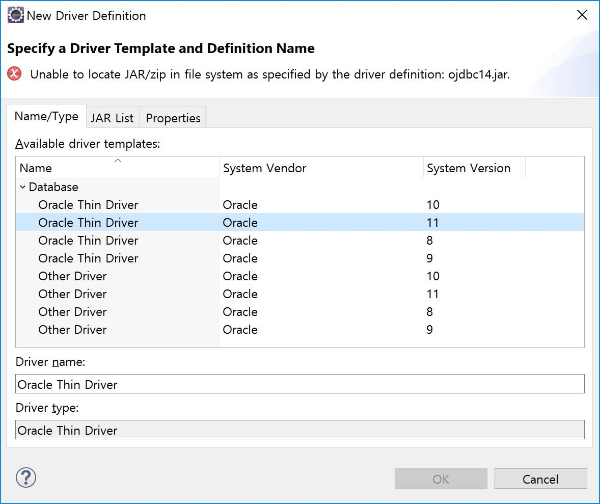The height and width of the screenshot is (504, 600).
Task: Click the Driver type label
Action: (47, 408)
